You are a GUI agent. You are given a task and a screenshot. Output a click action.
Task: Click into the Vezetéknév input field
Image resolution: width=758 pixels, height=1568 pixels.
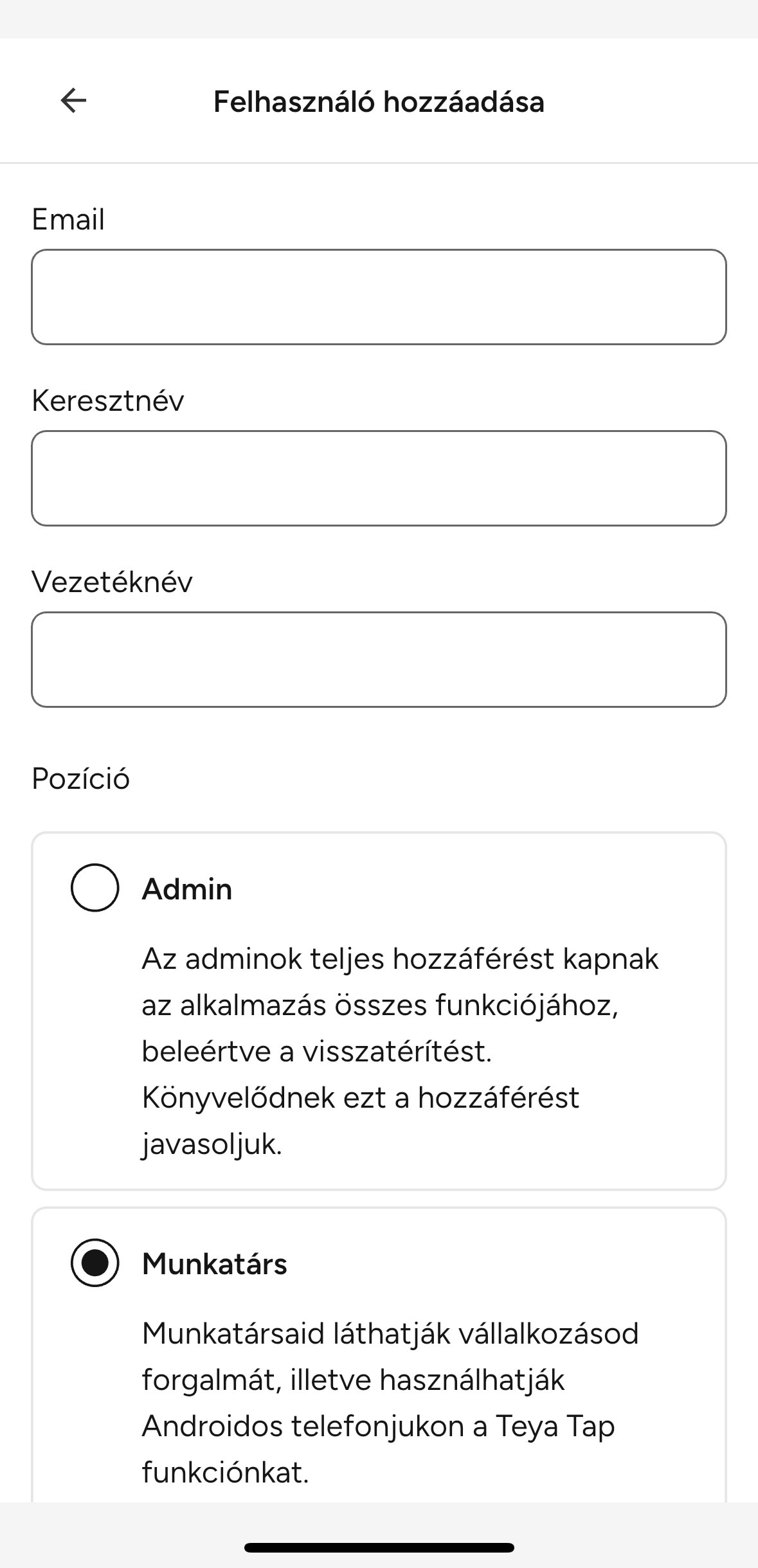[x=379, y=660]
